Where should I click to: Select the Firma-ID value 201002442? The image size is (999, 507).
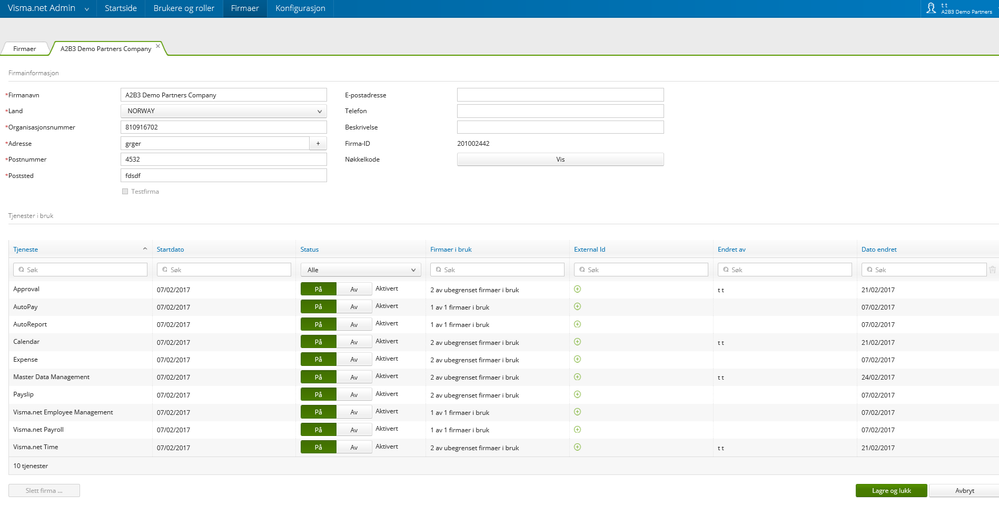tap(473, 143)
